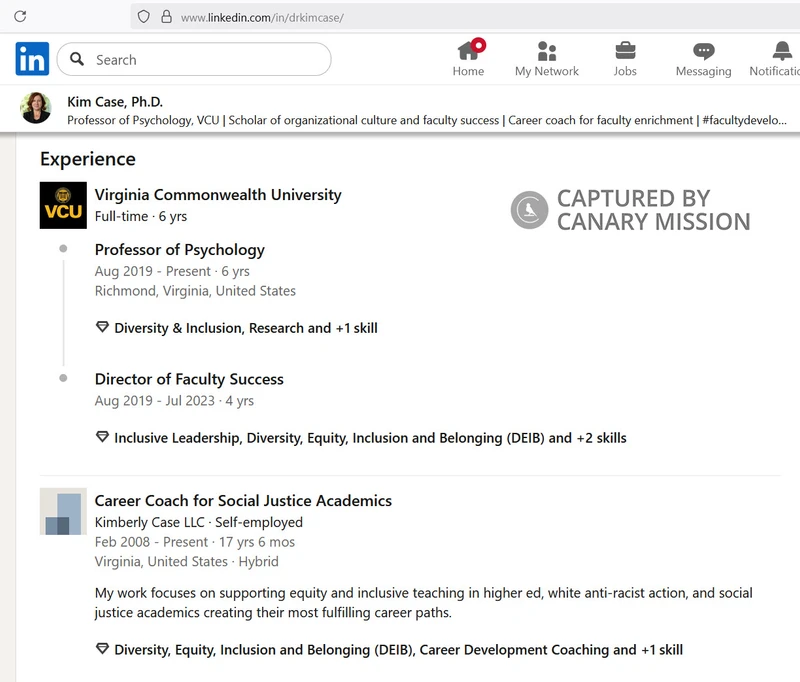The height and width of the screenshot is (682, 800).
Task: Click the Director of Faculty Success title
Action: (189, 379)
